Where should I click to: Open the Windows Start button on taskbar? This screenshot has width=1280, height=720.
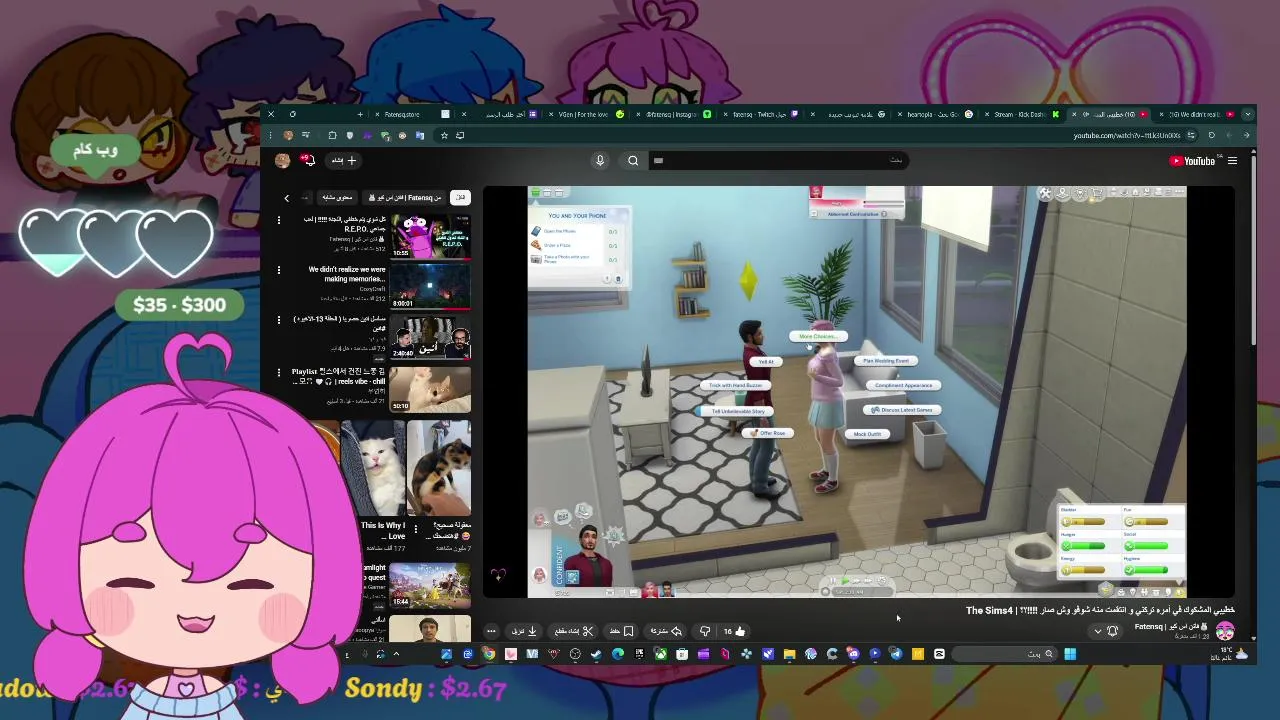coord(1070,654)
